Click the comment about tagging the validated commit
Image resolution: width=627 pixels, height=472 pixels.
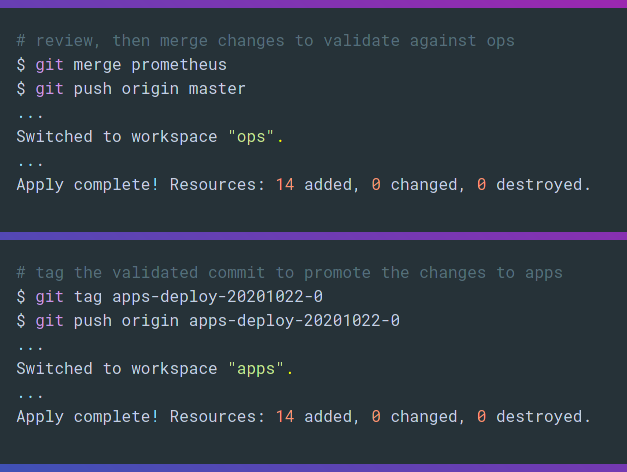[x=289, y=273]
